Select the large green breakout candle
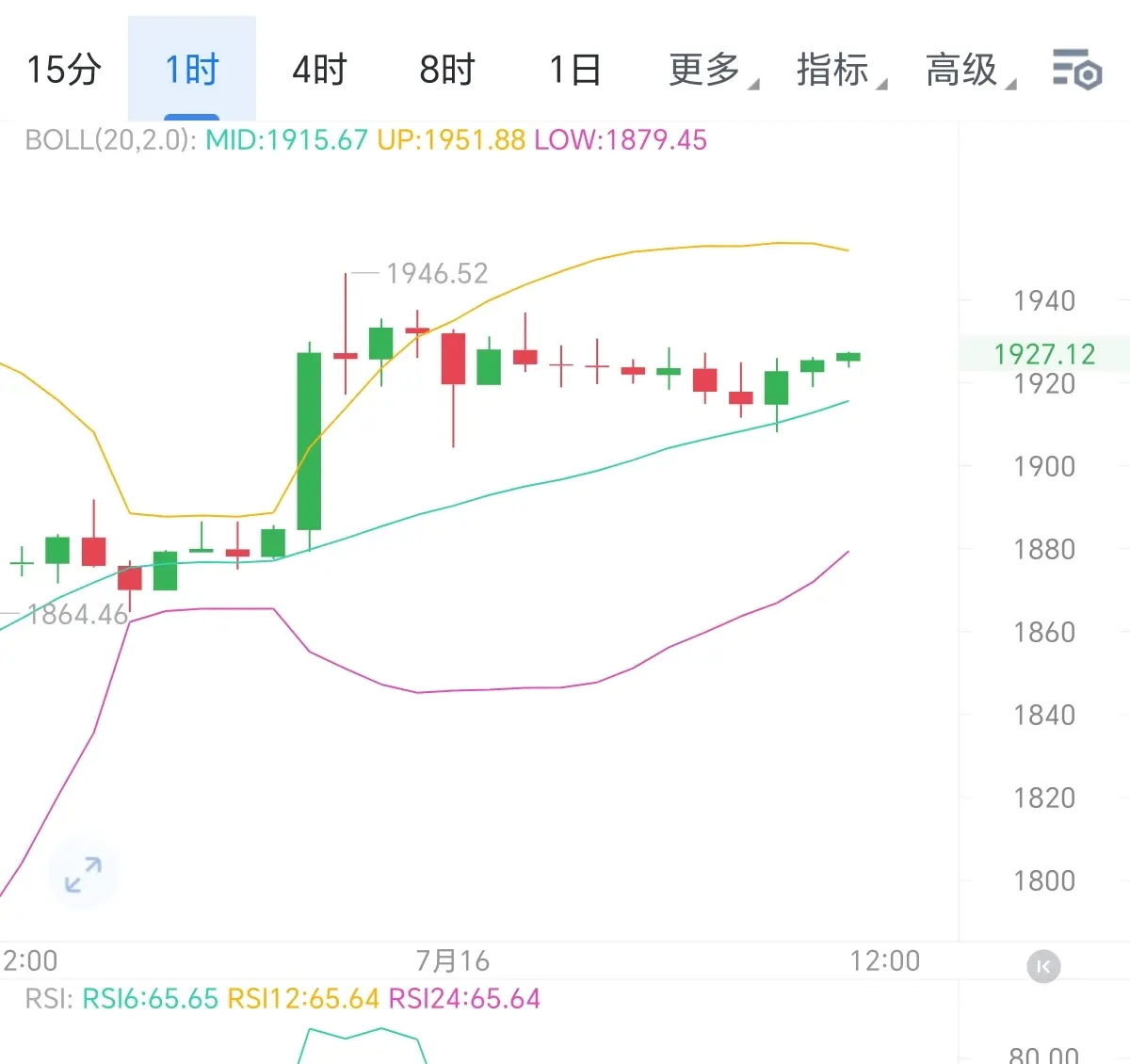Viewport: 1130px width, 1064px height. [x=309, y=441]
